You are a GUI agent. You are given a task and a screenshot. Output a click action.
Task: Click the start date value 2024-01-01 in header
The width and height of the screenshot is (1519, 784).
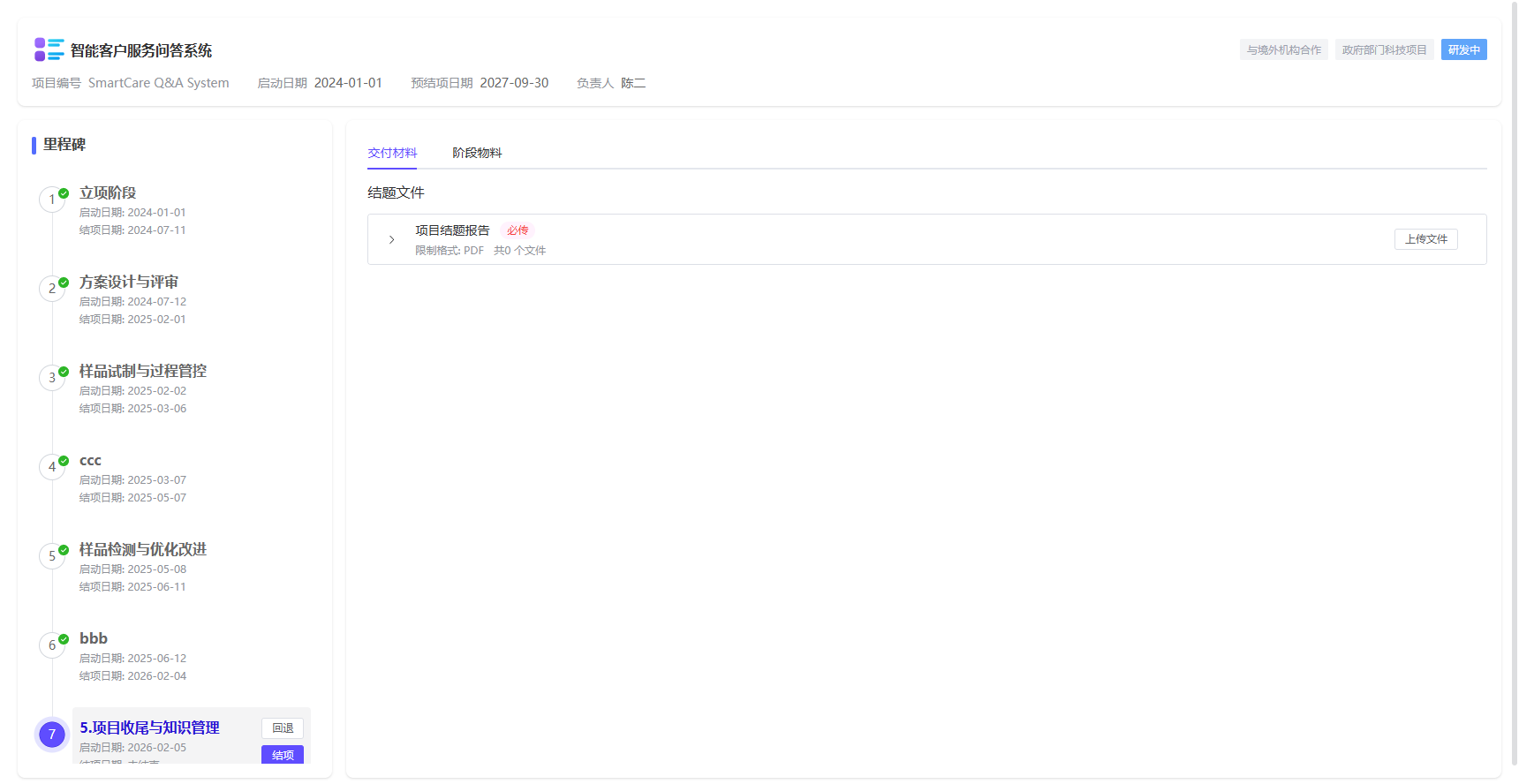[348, 83]
